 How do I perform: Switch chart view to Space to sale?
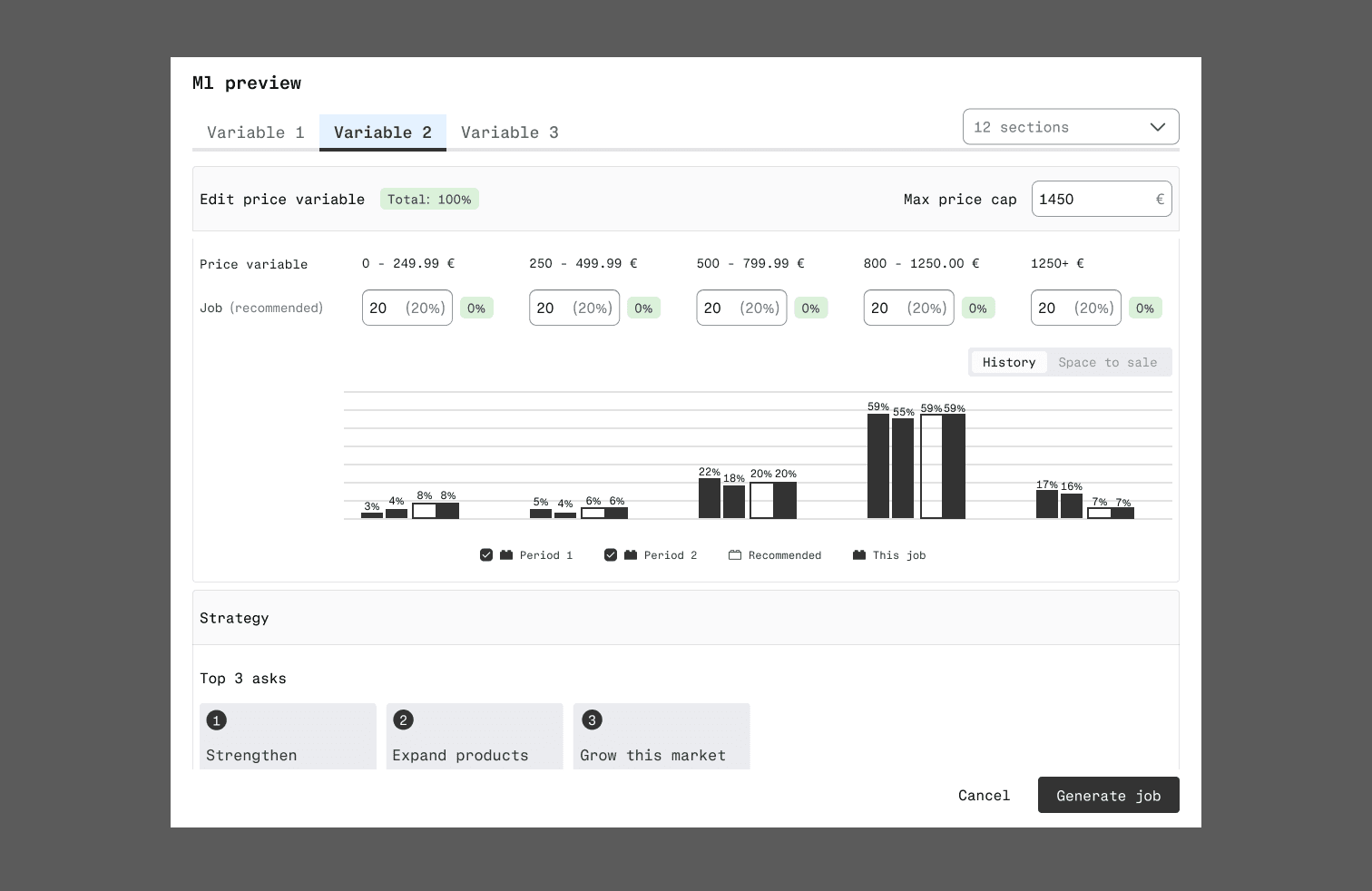(1107, 363)
